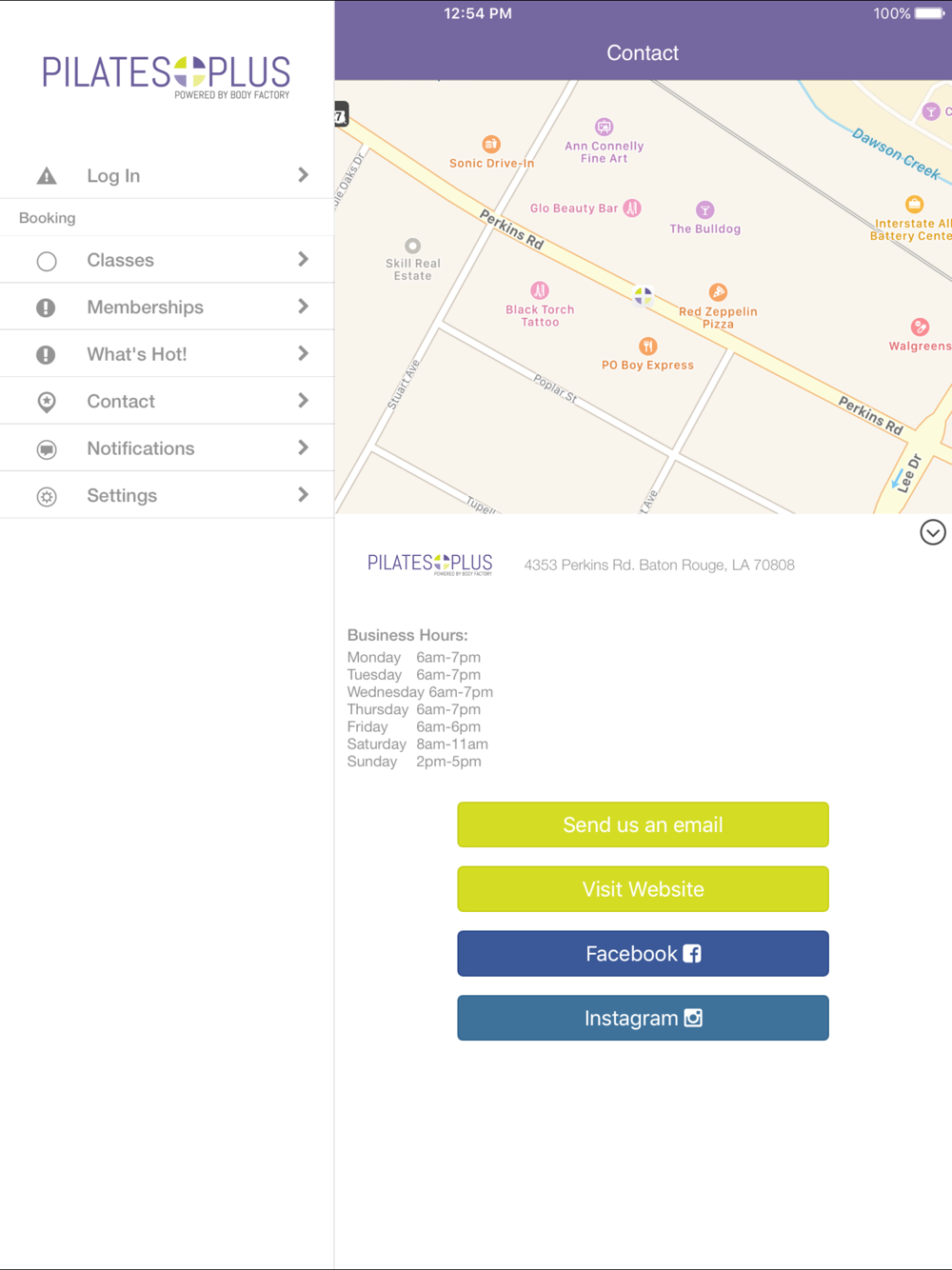This screenshot has height=1270, width=952.
Task: Tap the PO Boy Express map marker
Action: [x=647, y=346]
